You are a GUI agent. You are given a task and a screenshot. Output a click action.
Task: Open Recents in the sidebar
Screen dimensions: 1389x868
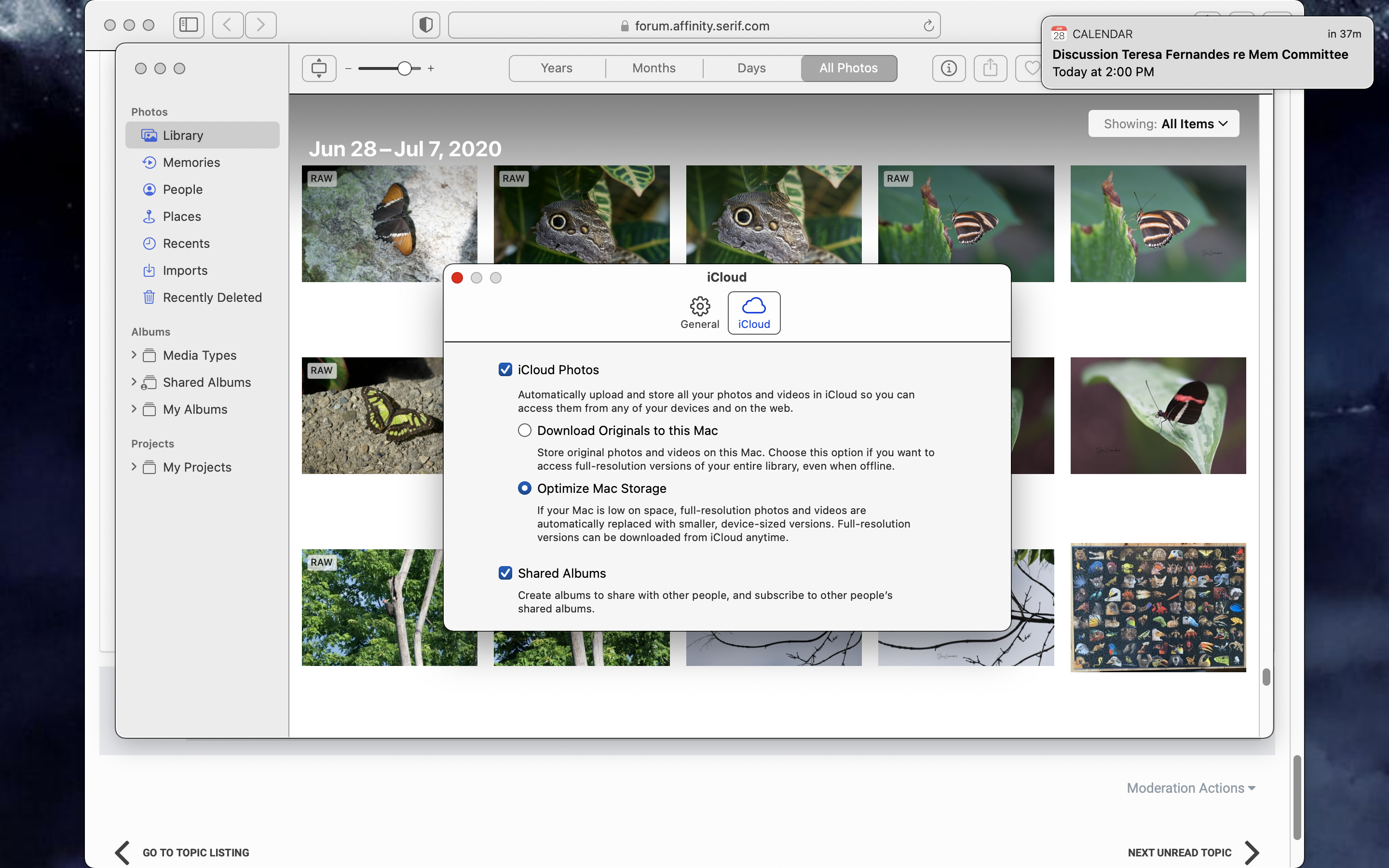203,243
